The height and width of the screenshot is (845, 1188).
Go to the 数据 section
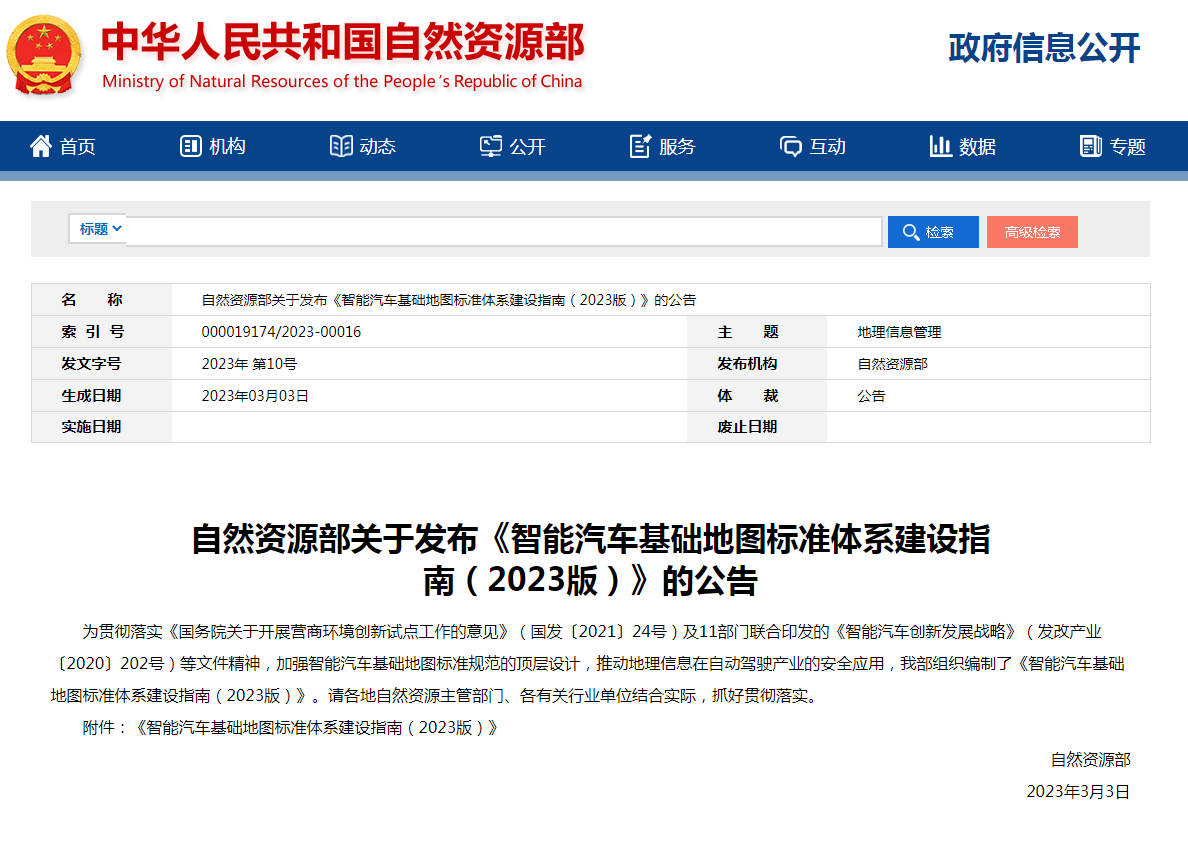[963, 146]
